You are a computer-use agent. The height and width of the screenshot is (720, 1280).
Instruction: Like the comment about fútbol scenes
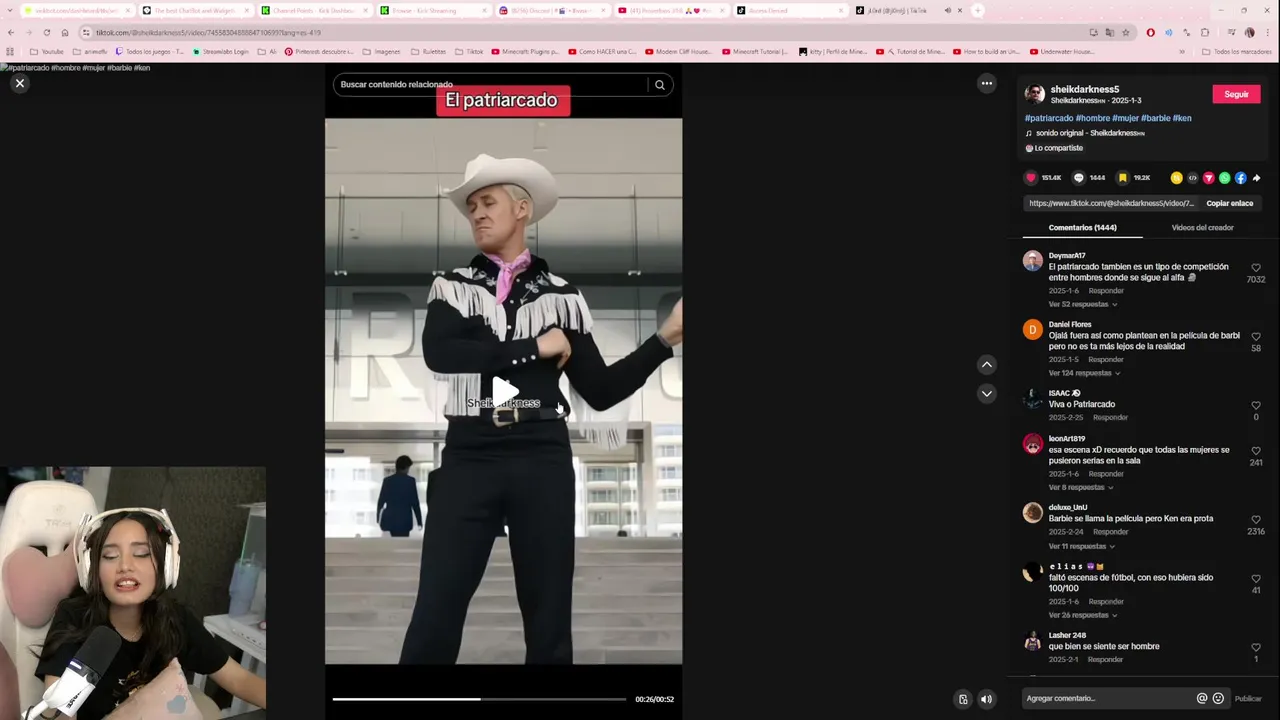1256,579
